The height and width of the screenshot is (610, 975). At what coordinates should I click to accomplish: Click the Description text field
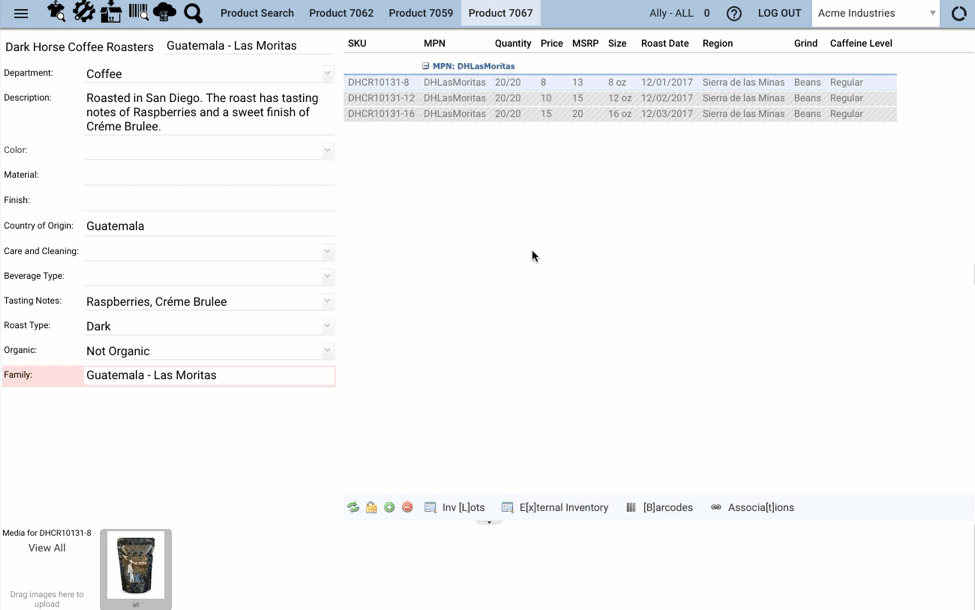pyautogui.click(x=210, y=113)
